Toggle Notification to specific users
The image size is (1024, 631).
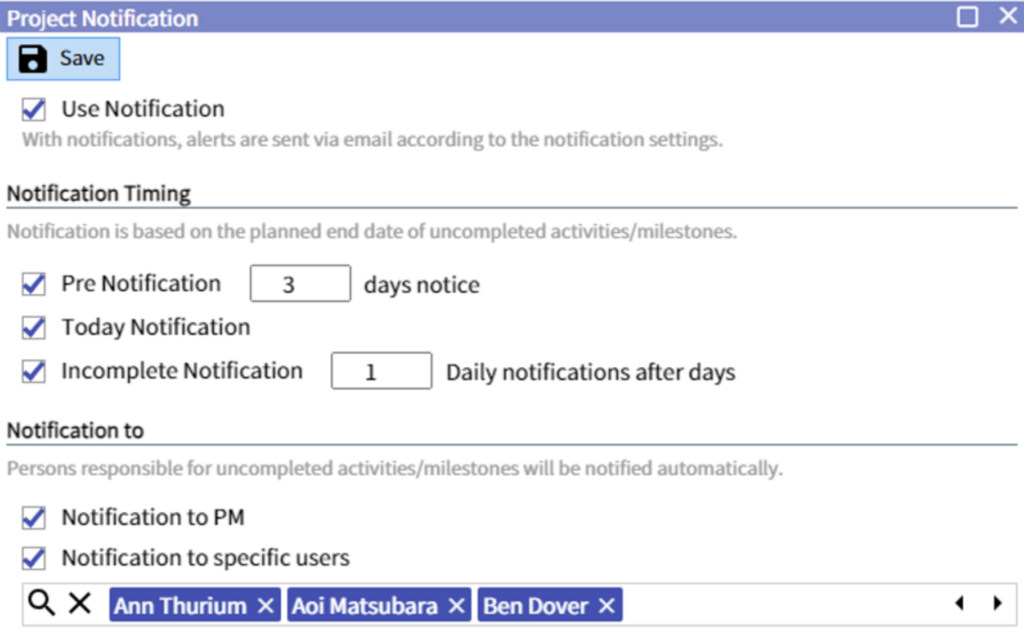pos(33,558)
